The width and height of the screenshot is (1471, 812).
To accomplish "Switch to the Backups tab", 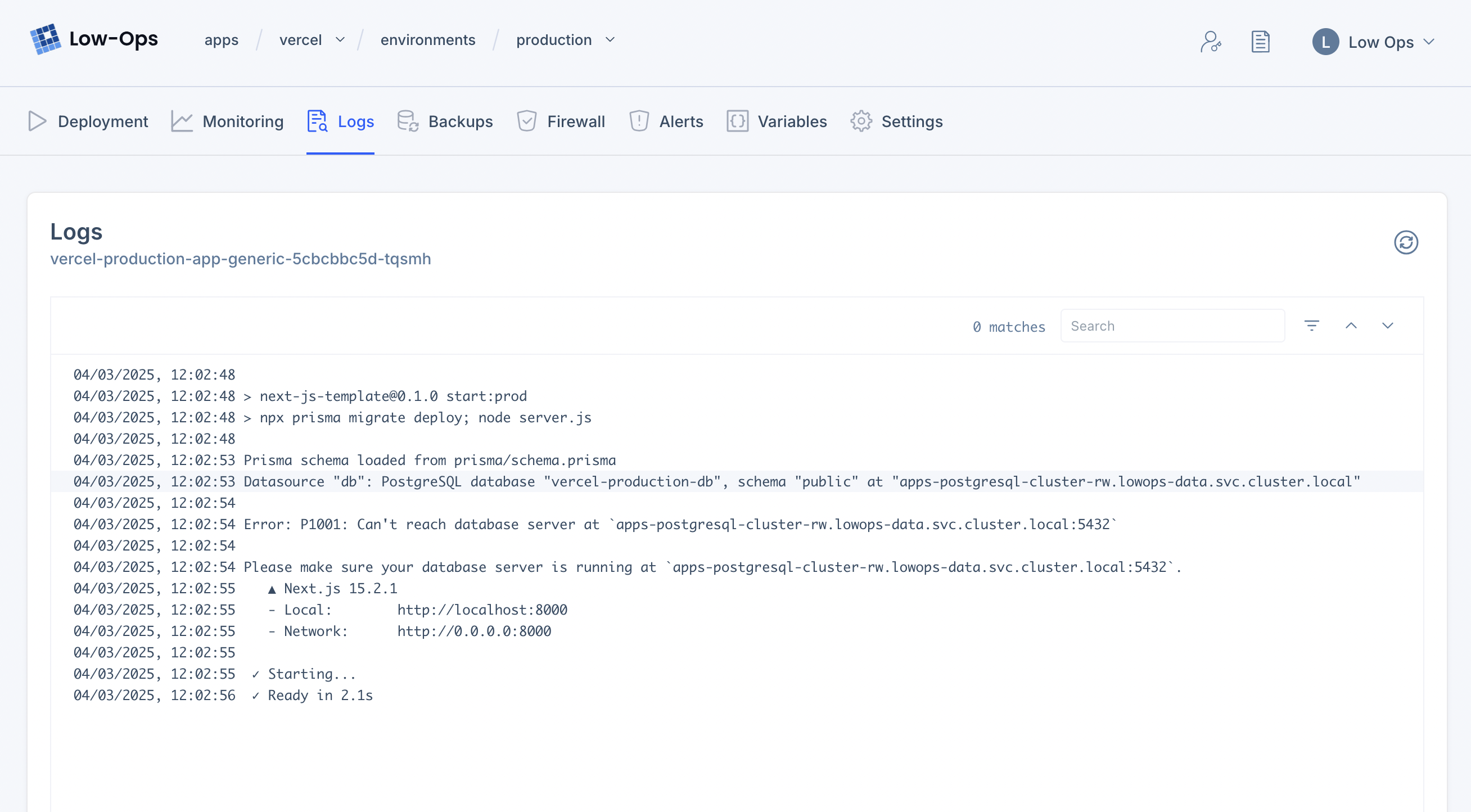I will (x=445, y=121).
